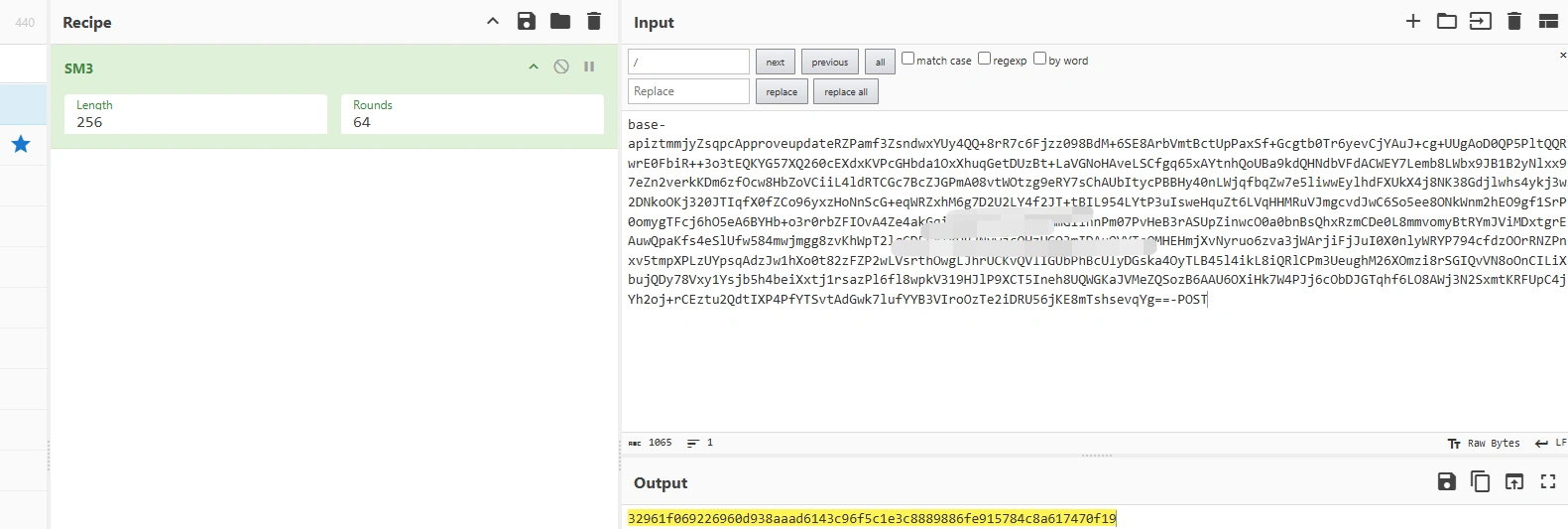Enable regexp search option
The image size is (1568, 529).
[x=984, y=59]
